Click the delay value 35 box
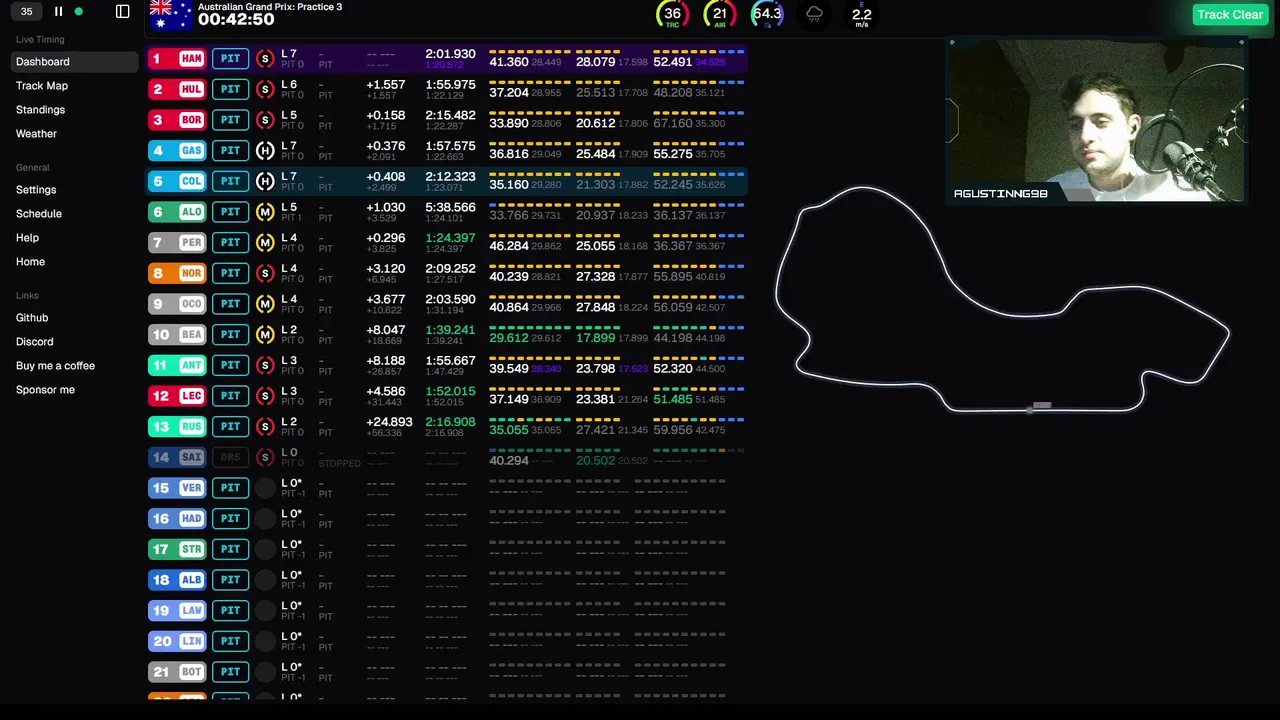1280x720 pixels. [26, 12]
